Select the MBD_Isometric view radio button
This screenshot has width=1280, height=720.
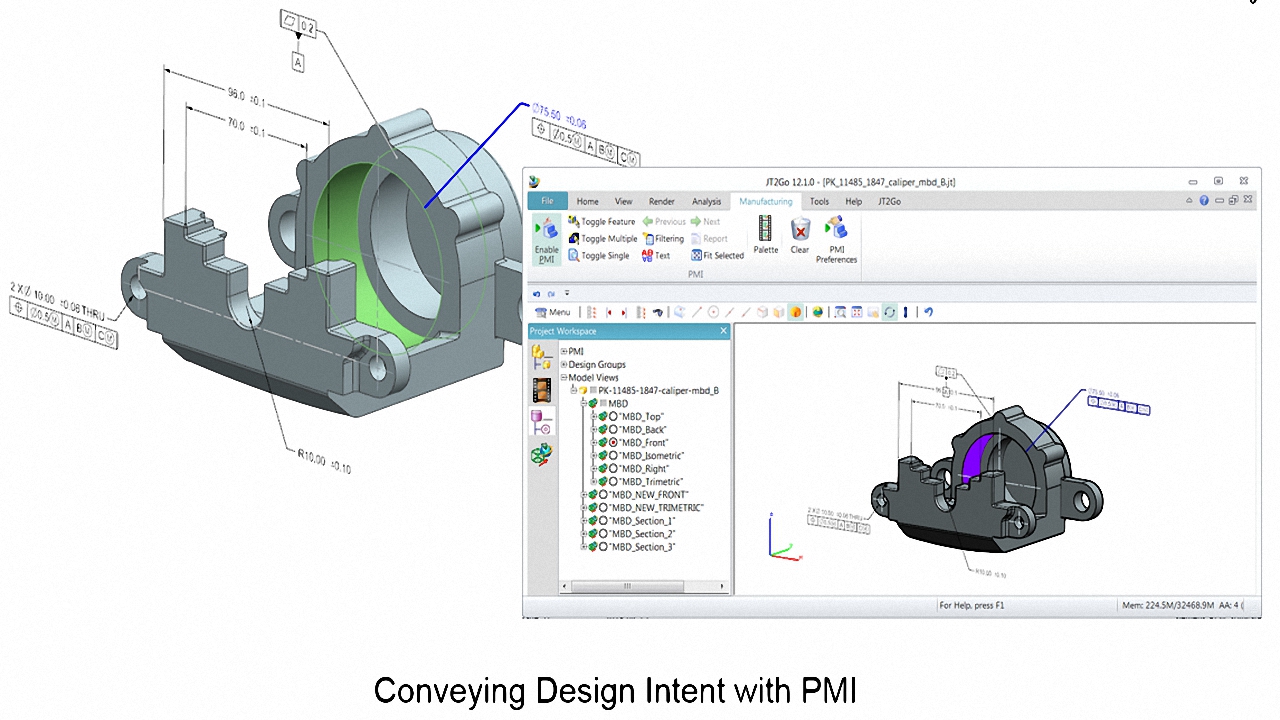pyautogui.click(x=613, y=455)
